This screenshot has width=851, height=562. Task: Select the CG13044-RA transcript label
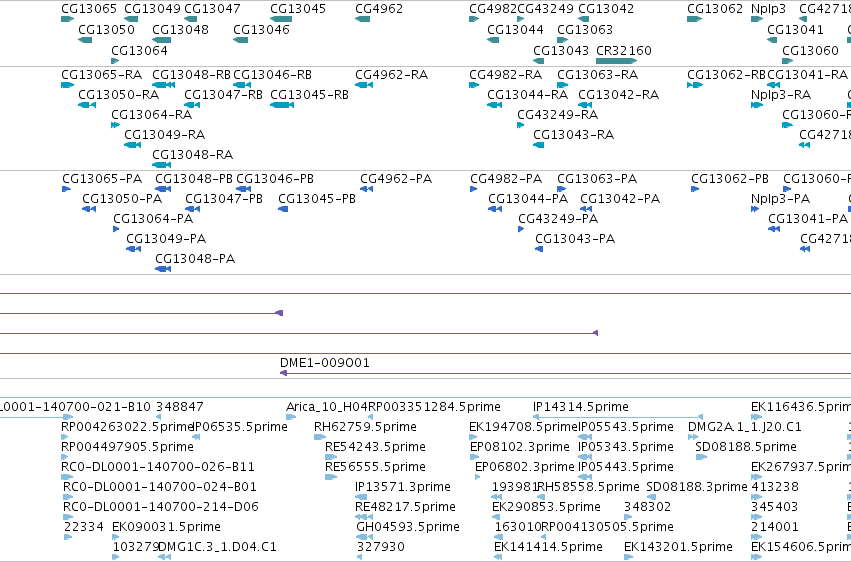coord(528,94)
